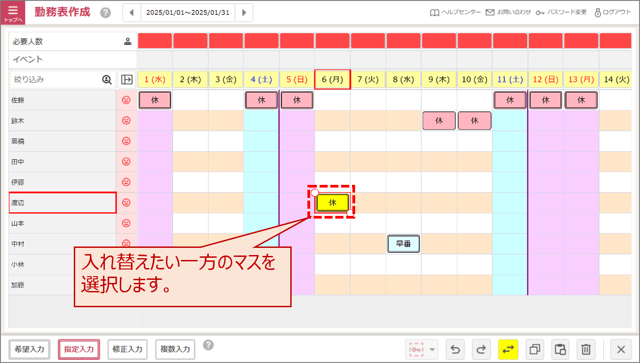Click the undo arrow icon
The image size is (640, 363).
click(x=455, y=350)
